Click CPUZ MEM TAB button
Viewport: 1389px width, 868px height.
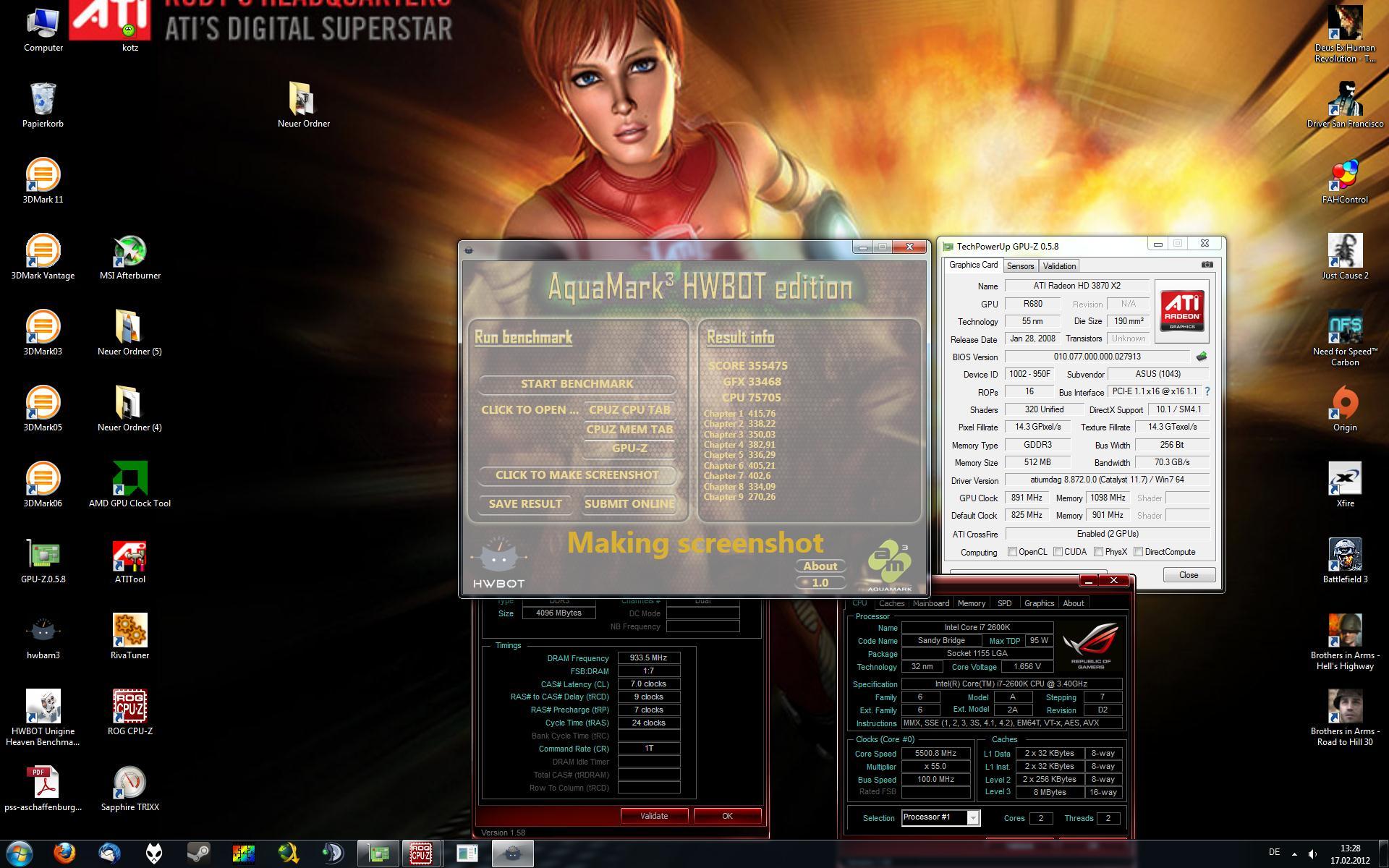click(x=629, y=430)
